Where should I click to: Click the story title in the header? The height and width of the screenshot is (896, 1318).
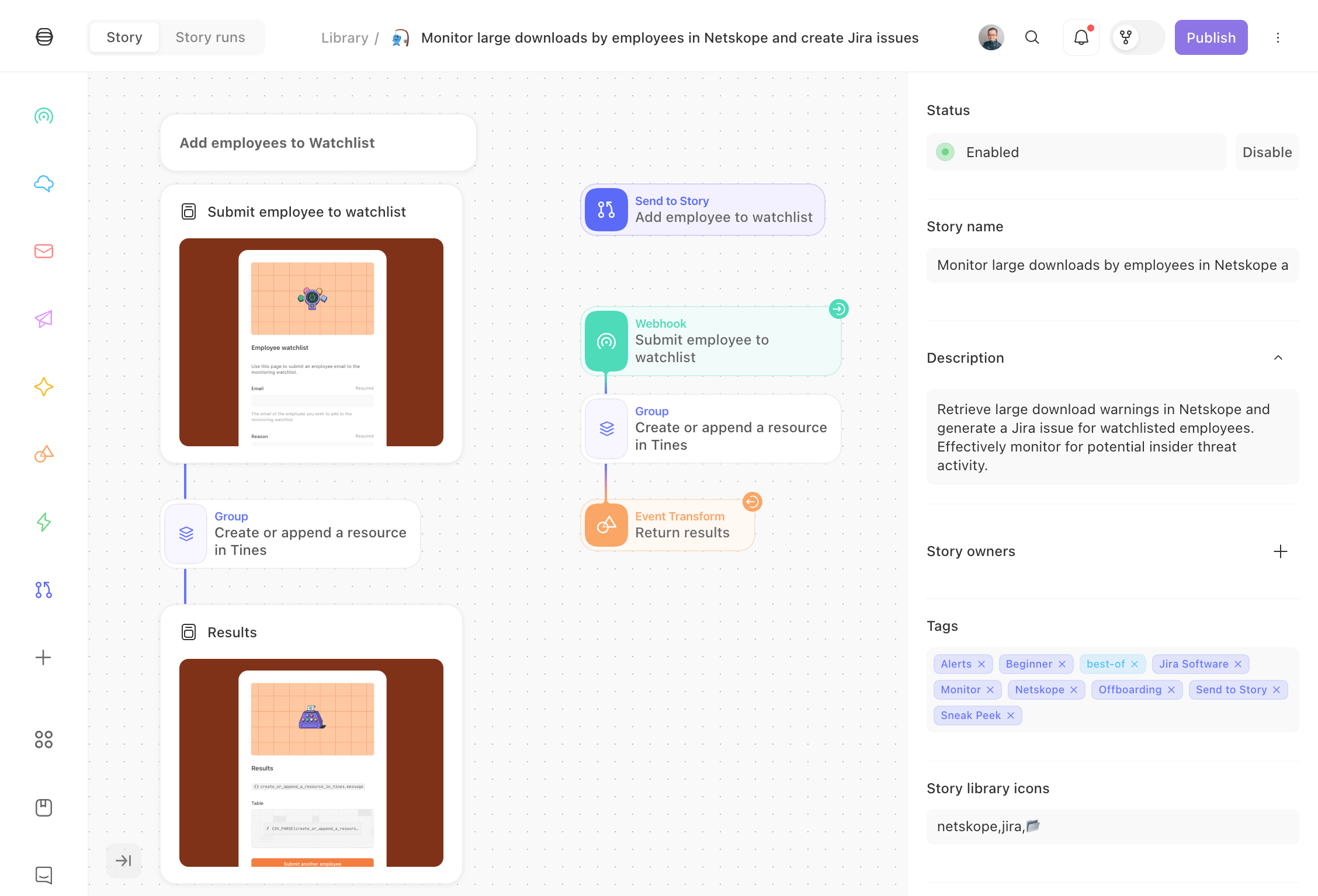tap(670, 38)
